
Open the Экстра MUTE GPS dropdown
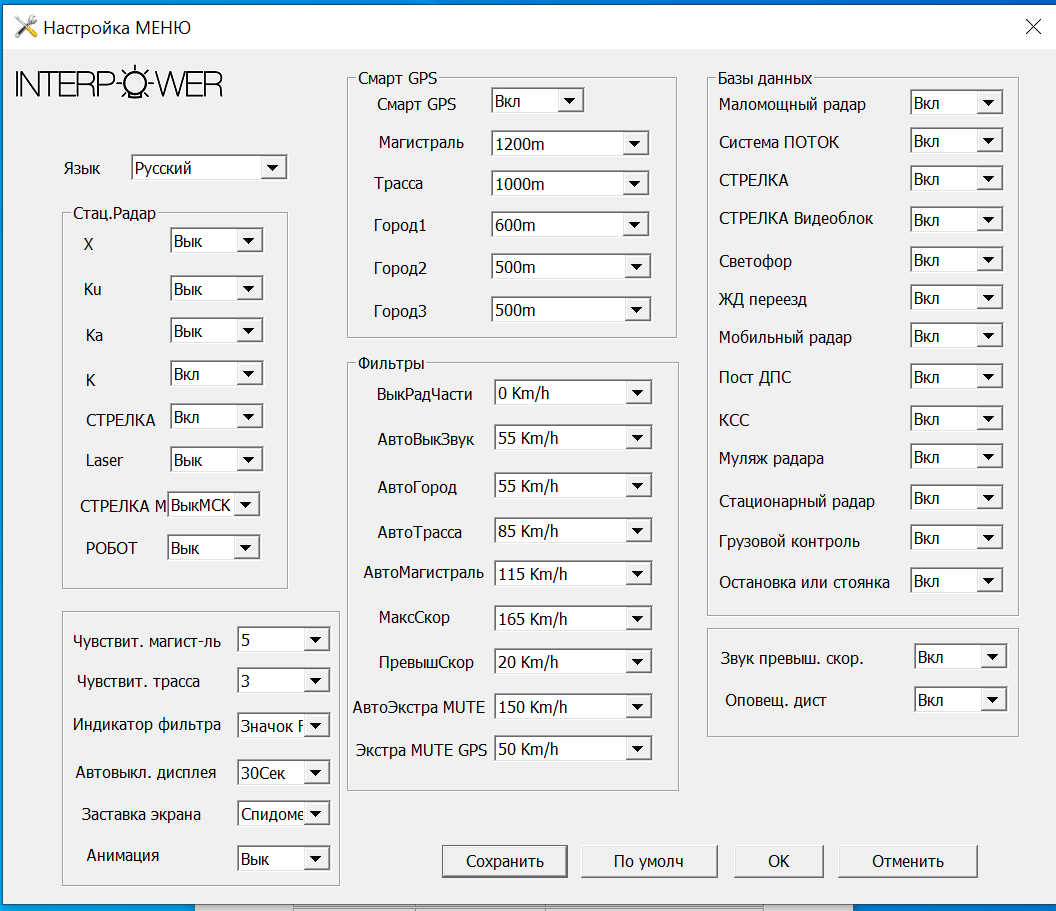point(638,749)
